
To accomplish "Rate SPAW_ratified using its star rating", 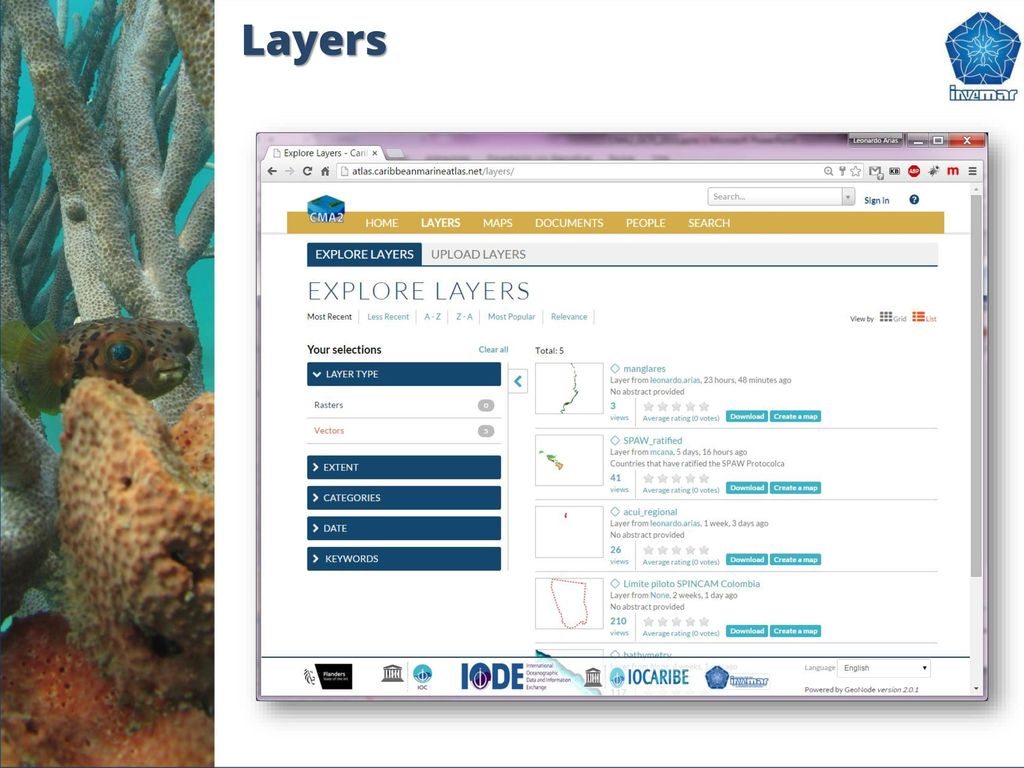I will pos(676,478).
